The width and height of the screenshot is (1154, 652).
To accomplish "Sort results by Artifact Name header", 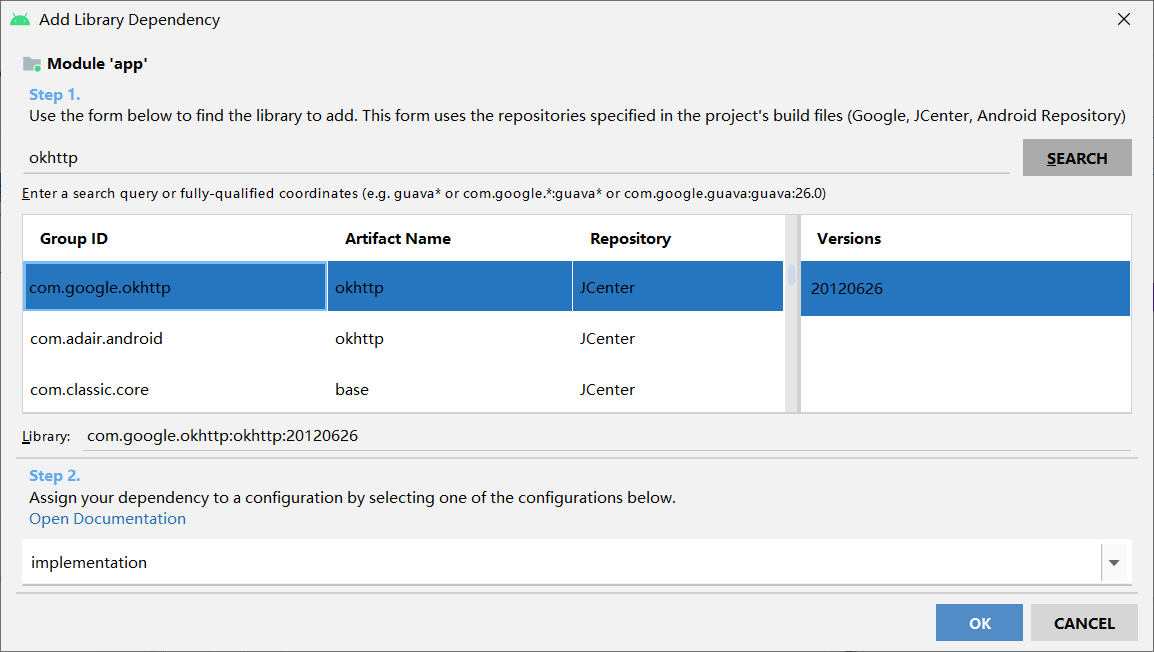I will pos(398,239).
